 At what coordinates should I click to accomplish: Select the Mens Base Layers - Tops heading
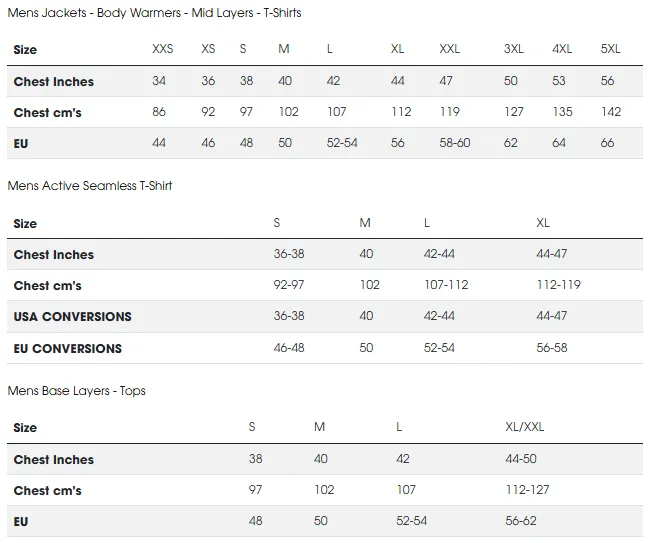[77, 390]
